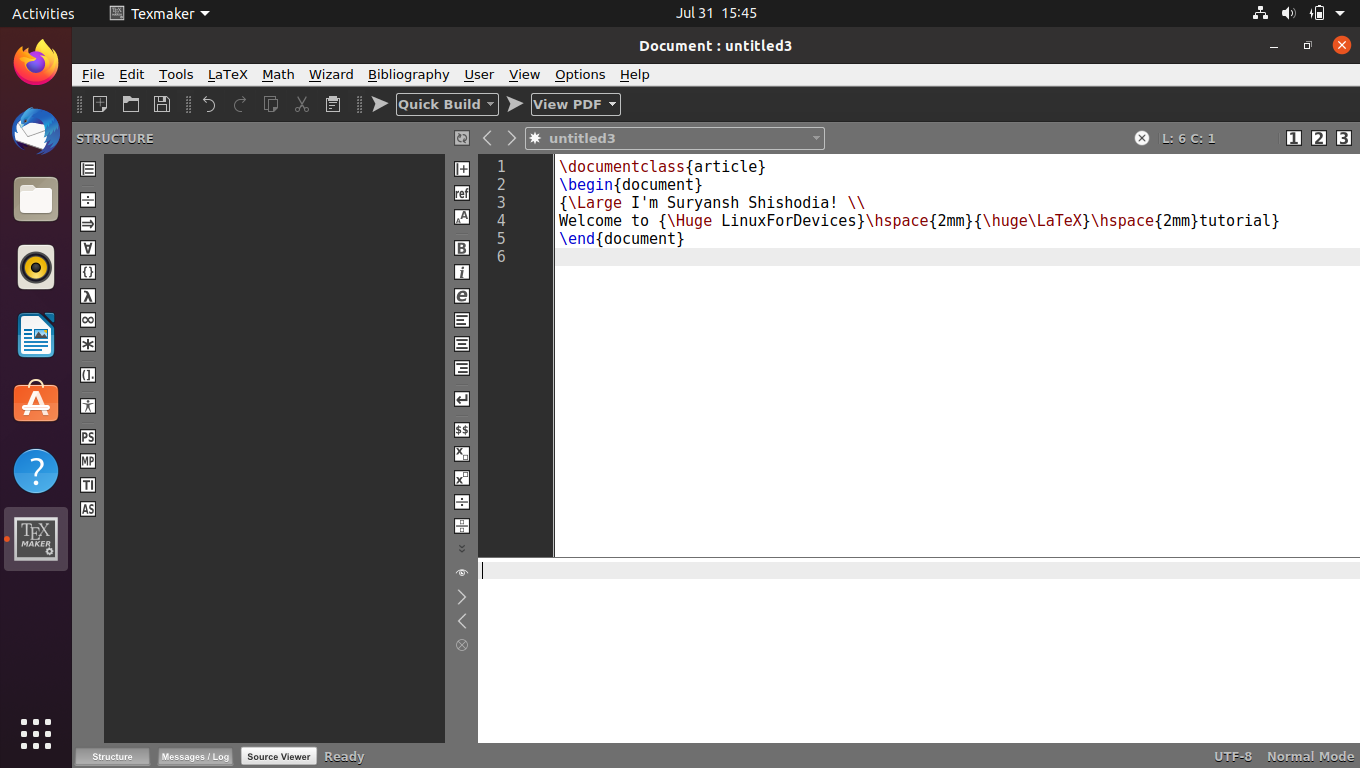Select the Italic formatting icon

click(x=461, y=272)
